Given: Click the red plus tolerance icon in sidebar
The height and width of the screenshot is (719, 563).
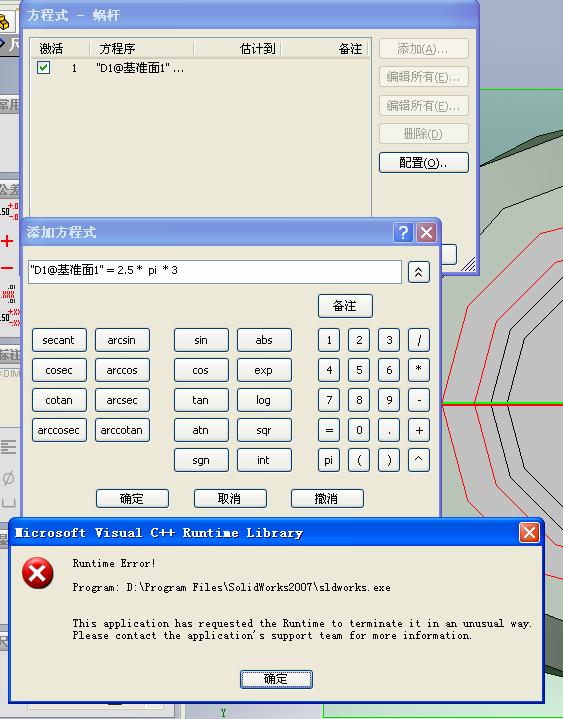Looking at the screenshot, I should pyautogui.click(x=7, y=241).
